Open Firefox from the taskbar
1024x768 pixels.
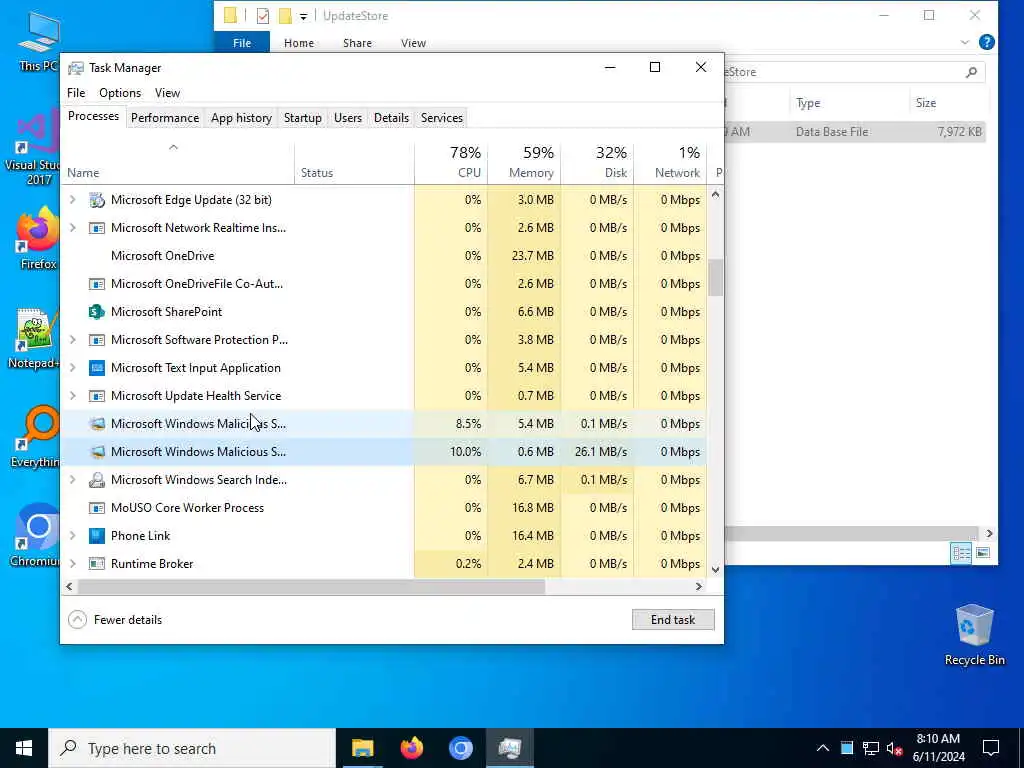(411, 748)
